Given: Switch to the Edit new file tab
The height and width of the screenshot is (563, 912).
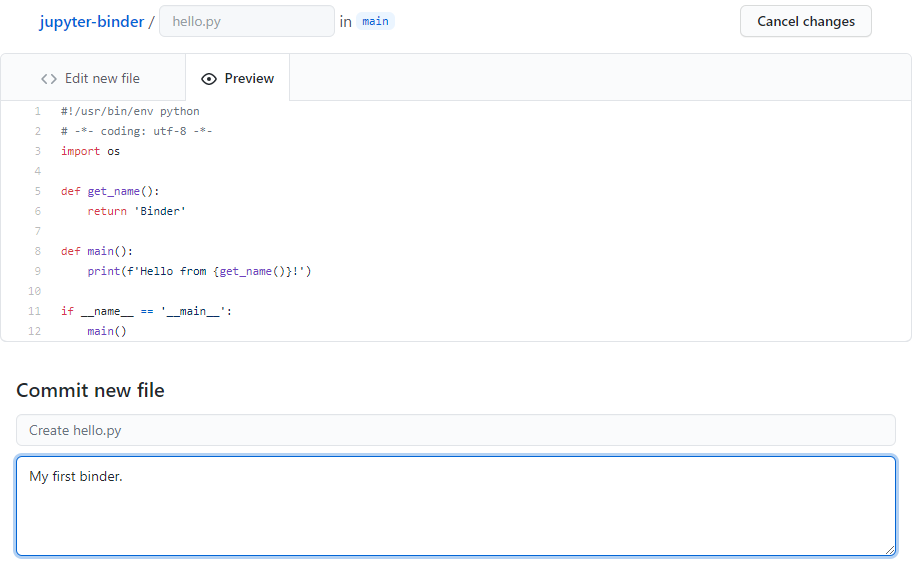Looking at the screenshot, I should (102, 78).
